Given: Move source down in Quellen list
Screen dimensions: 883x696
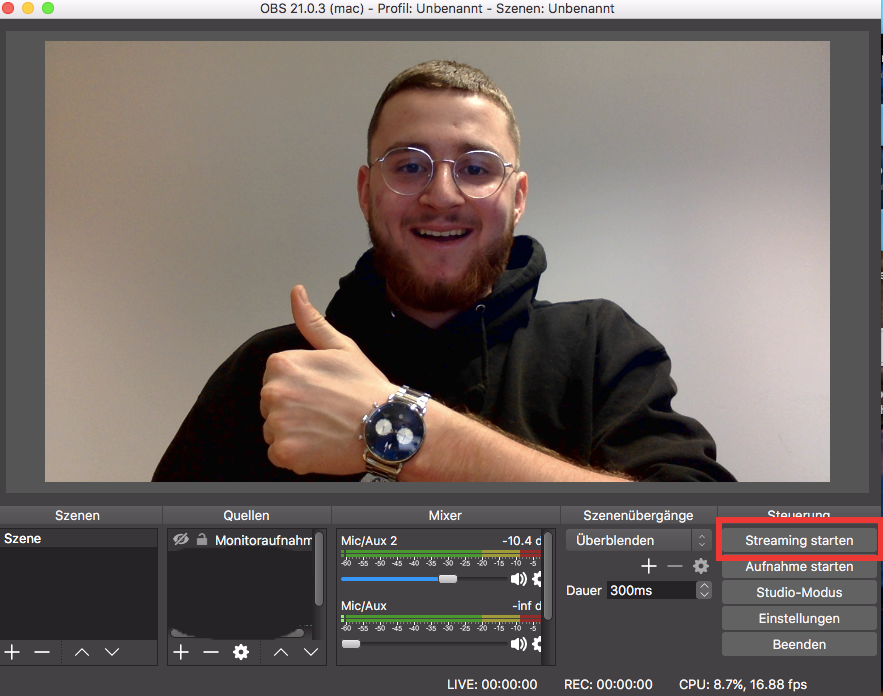Looking at the screenshot, I should [x=311, y=652].
